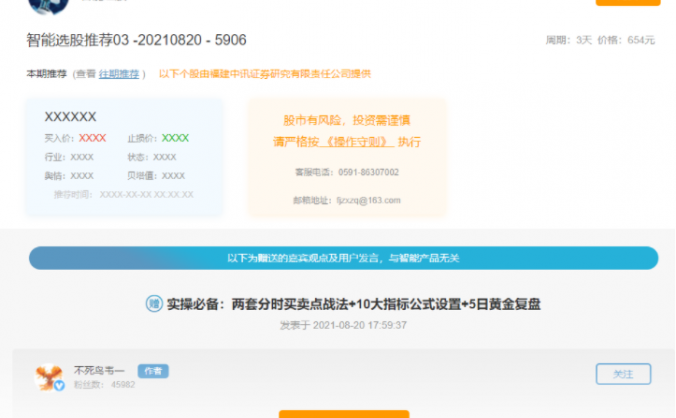The width and height of the screenshot is (676, 418).
Task: Click the 价格: 654元 text
Action: 626,40
